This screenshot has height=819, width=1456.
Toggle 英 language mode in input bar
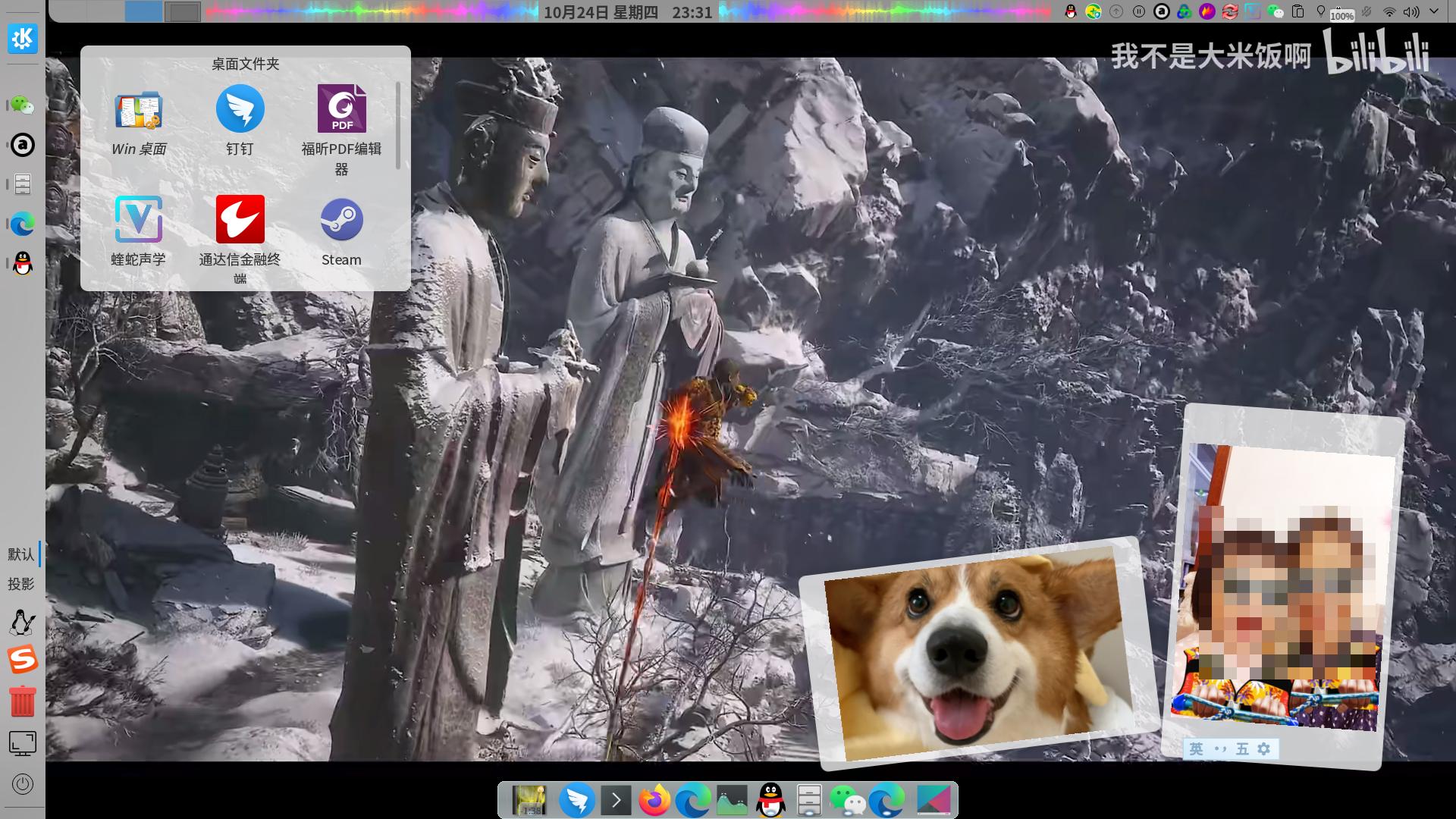pos(1197,749)
